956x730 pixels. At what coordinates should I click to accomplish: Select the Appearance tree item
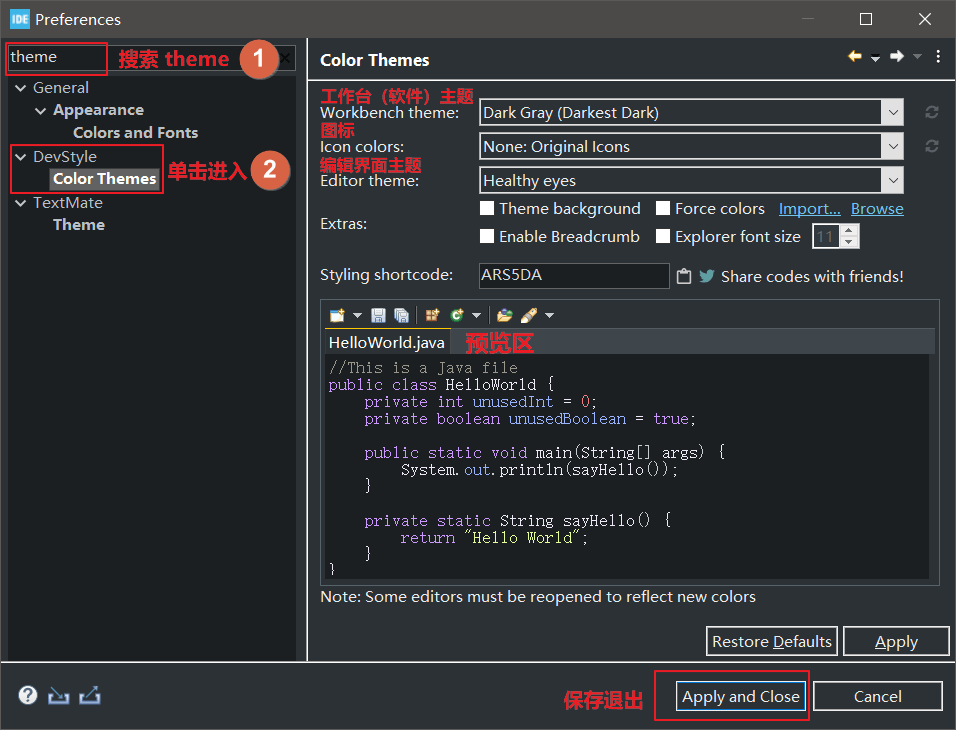98,110
